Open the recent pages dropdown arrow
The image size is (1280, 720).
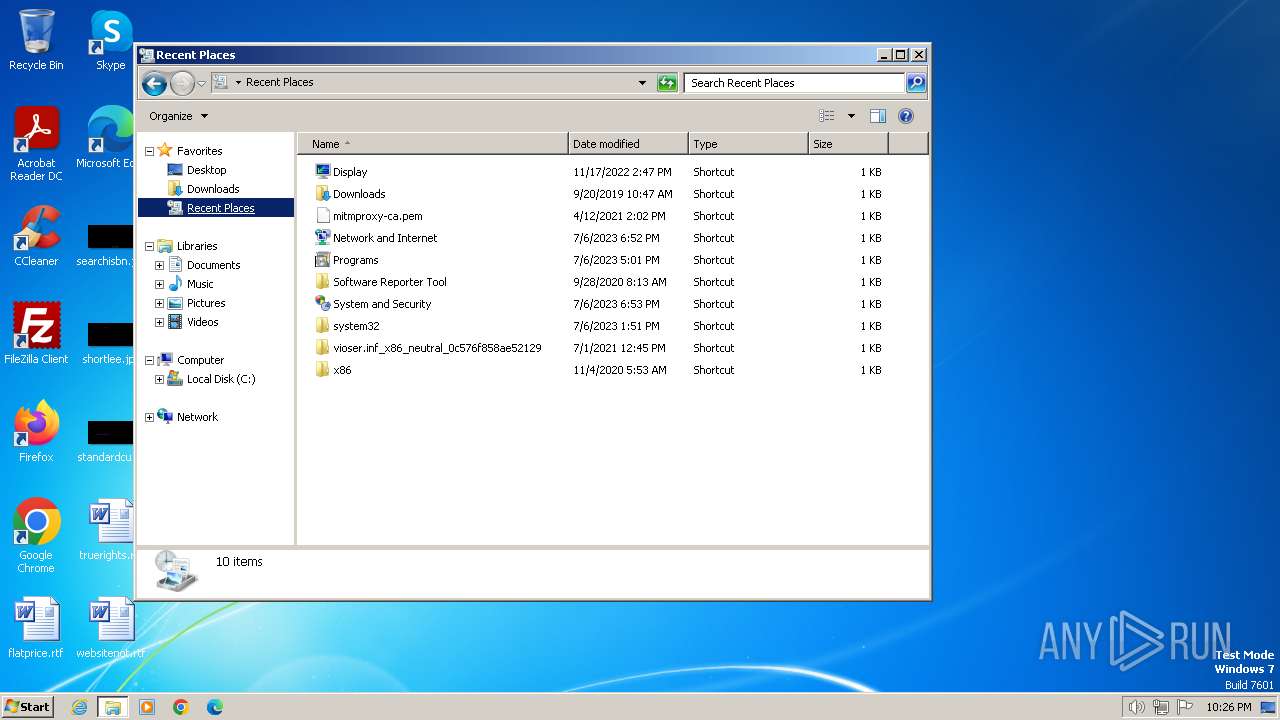pos(202,83)
